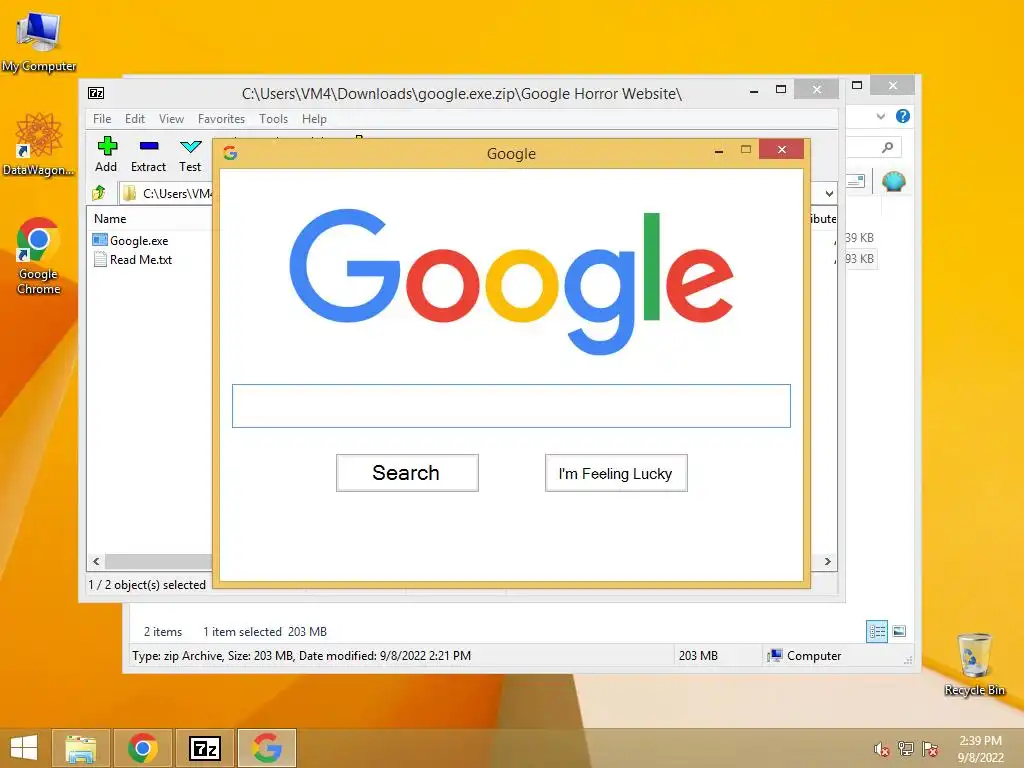Click the clock in the taskbar
The image size is (1024, 768).
tap(980, 749)
